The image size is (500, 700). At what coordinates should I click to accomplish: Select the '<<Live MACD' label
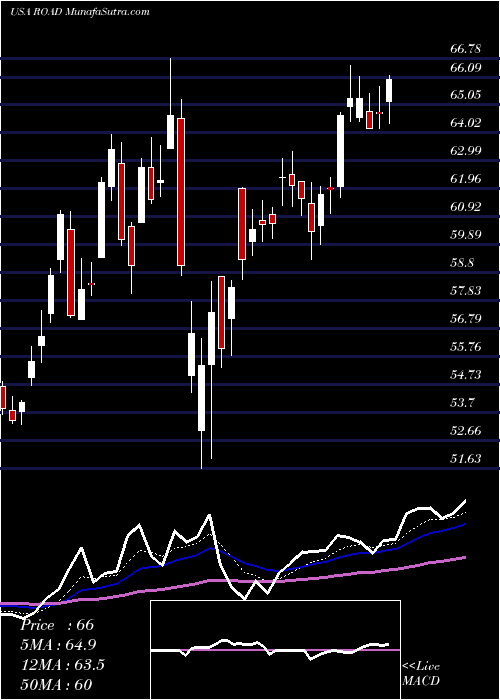click(421, 673)
